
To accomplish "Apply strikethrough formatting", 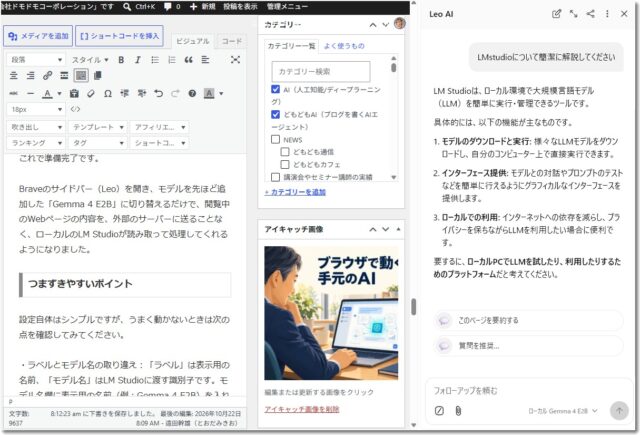I will (14, 93).
